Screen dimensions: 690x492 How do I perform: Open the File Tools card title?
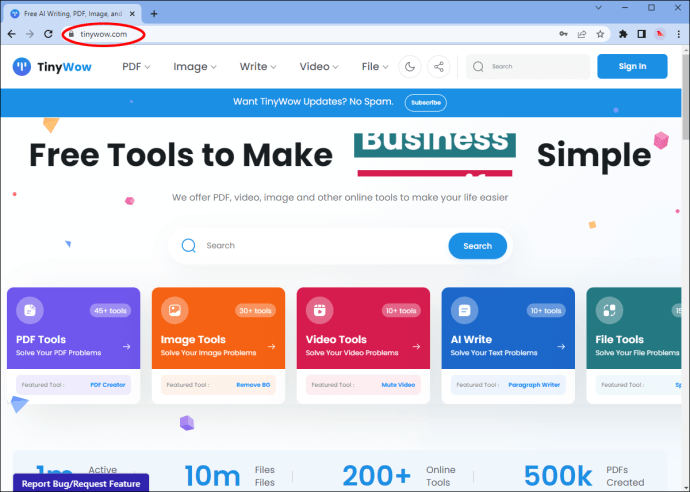pyautogui.click(x=620, y=339)
